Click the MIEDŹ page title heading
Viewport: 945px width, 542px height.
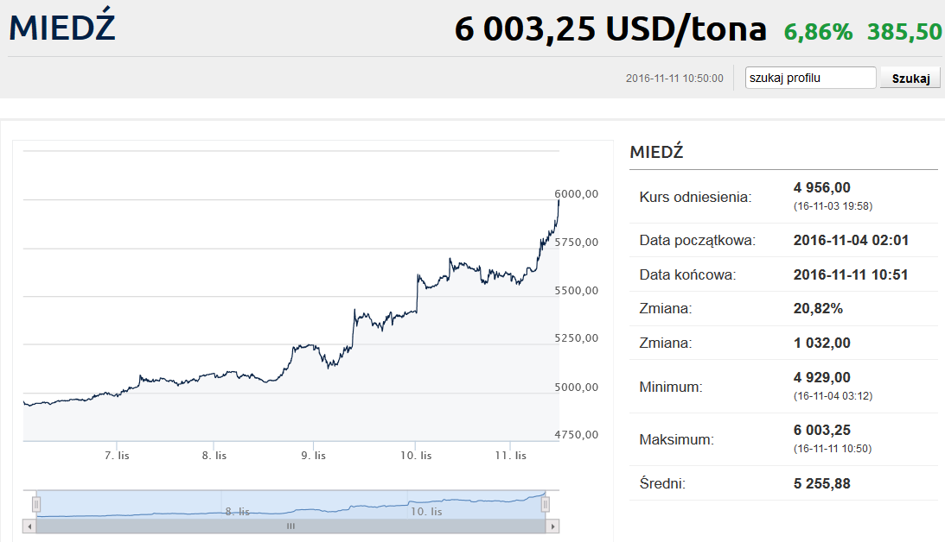(62, 27)
